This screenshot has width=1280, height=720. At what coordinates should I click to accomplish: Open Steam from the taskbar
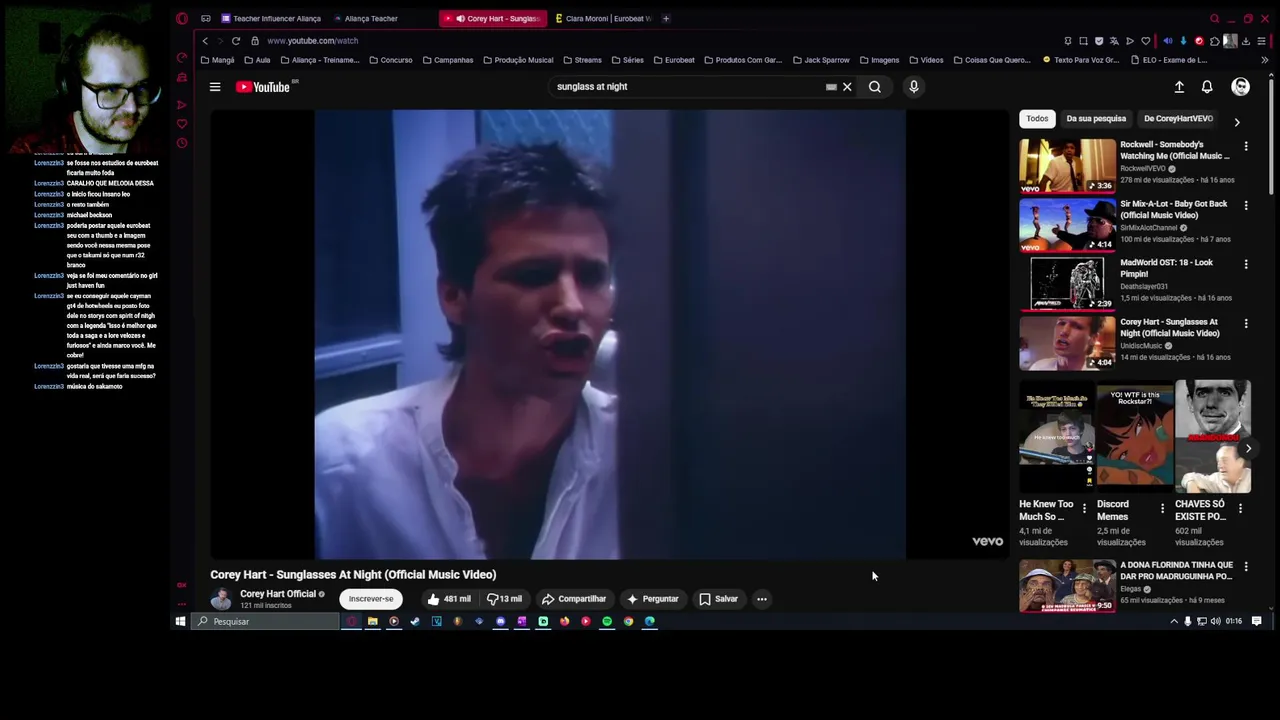[x=415, y=622]
